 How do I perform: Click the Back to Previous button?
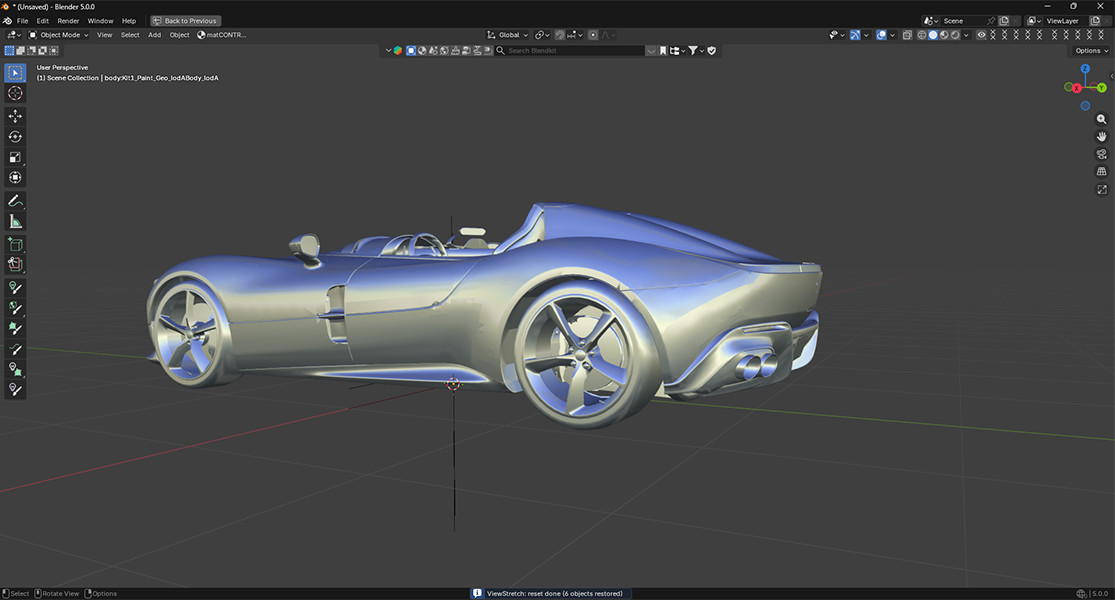click(186, 21)
